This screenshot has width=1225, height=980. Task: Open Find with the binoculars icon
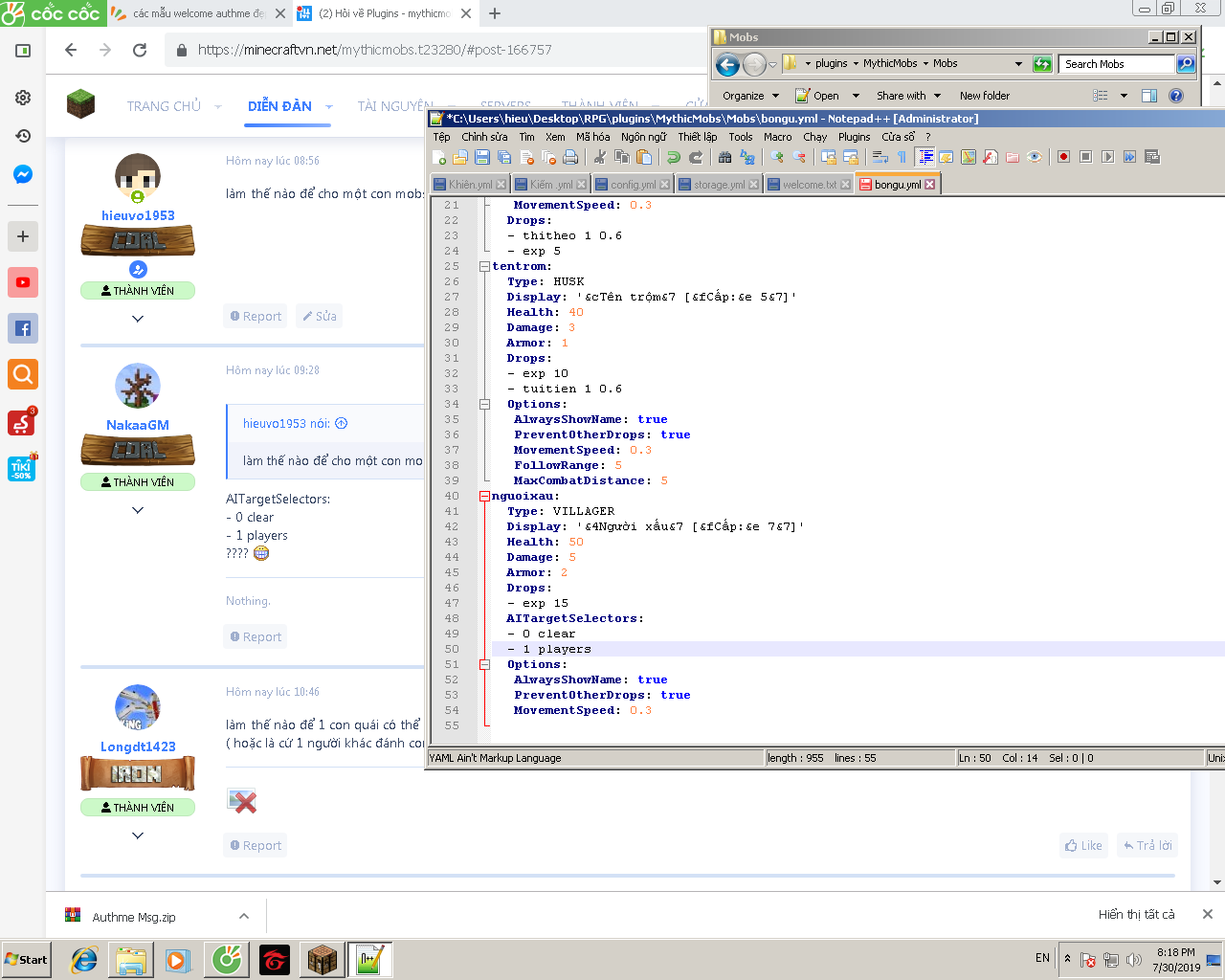point(724,157)
